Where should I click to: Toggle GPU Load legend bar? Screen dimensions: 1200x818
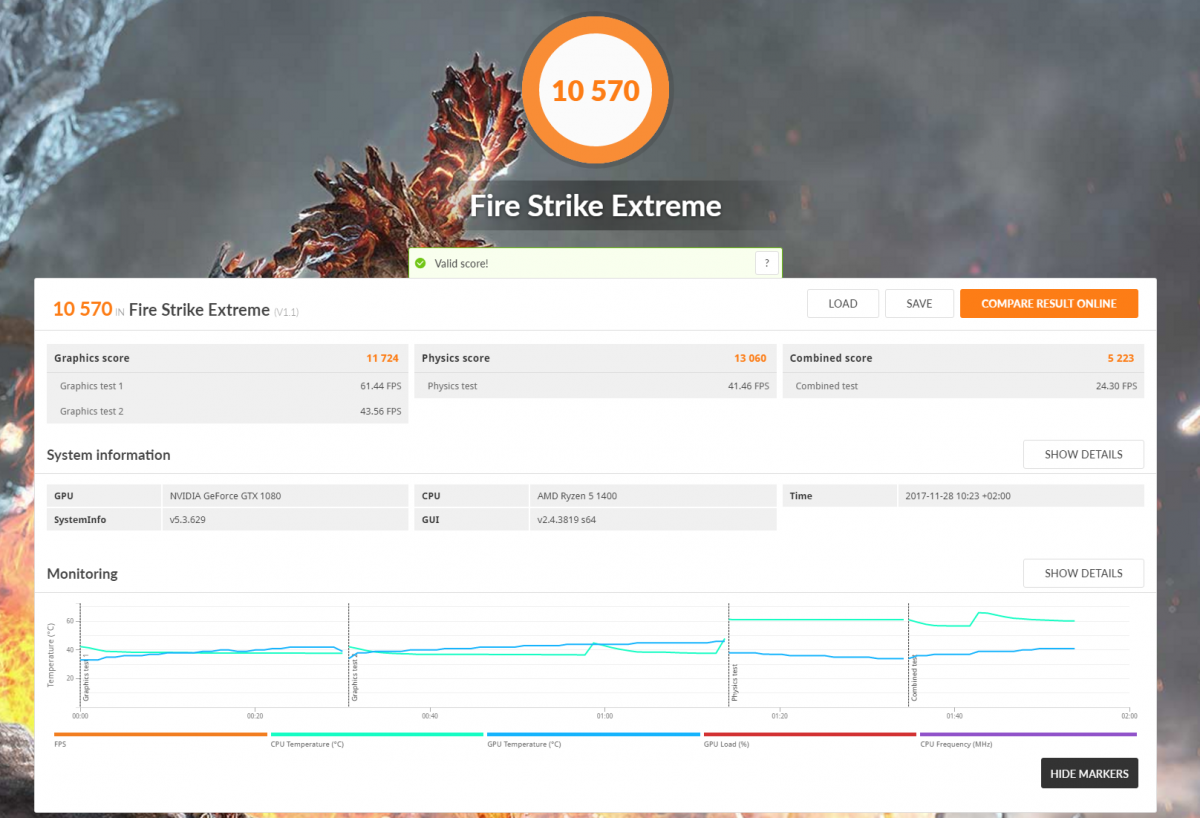(x=810, y=734)
